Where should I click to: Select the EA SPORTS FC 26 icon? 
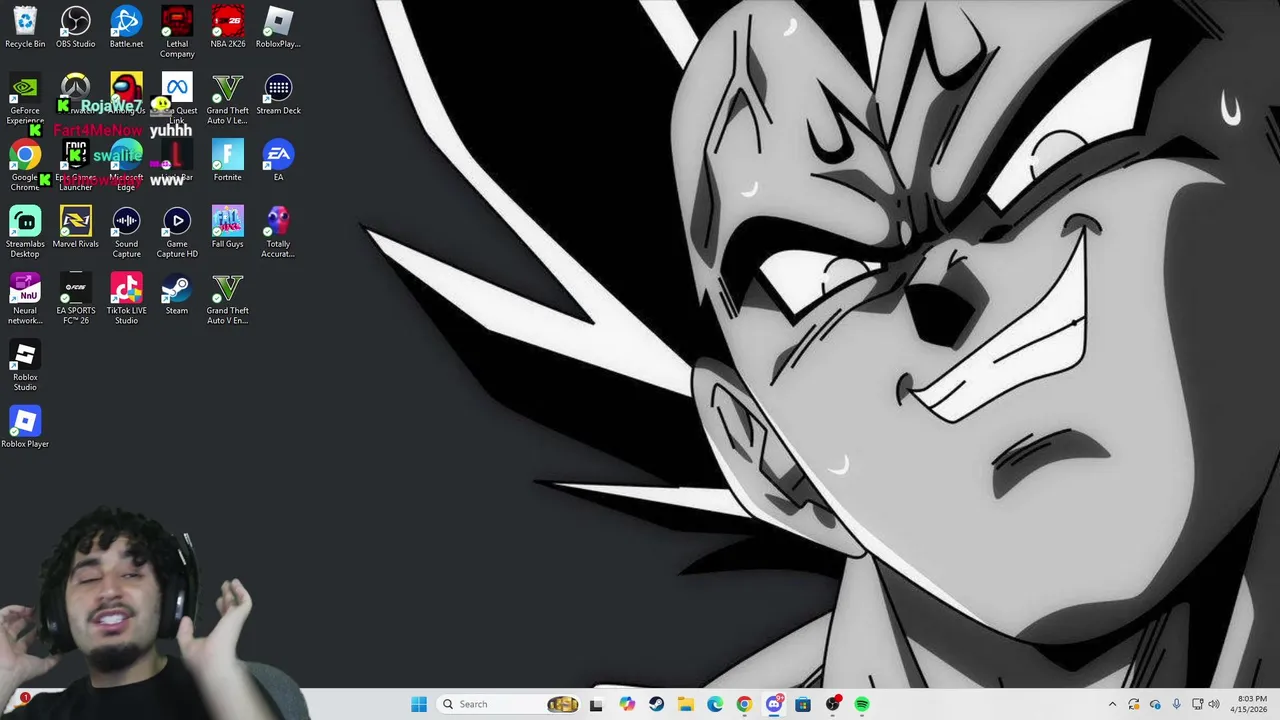[x=76, y=299]
